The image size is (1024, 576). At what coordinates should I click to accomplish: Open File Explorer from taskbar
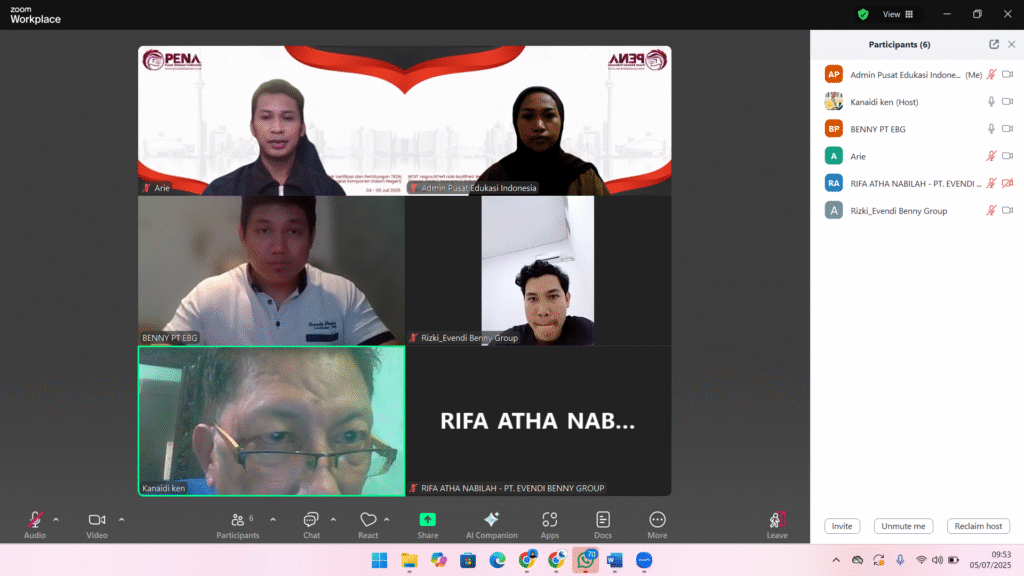409,560
